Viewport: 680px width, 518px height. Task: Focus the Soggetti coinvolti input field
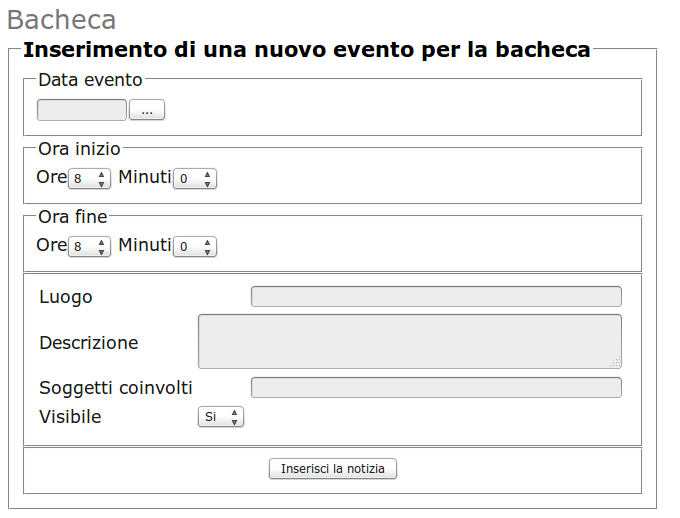pyautogui.click(x=436, y=387)
